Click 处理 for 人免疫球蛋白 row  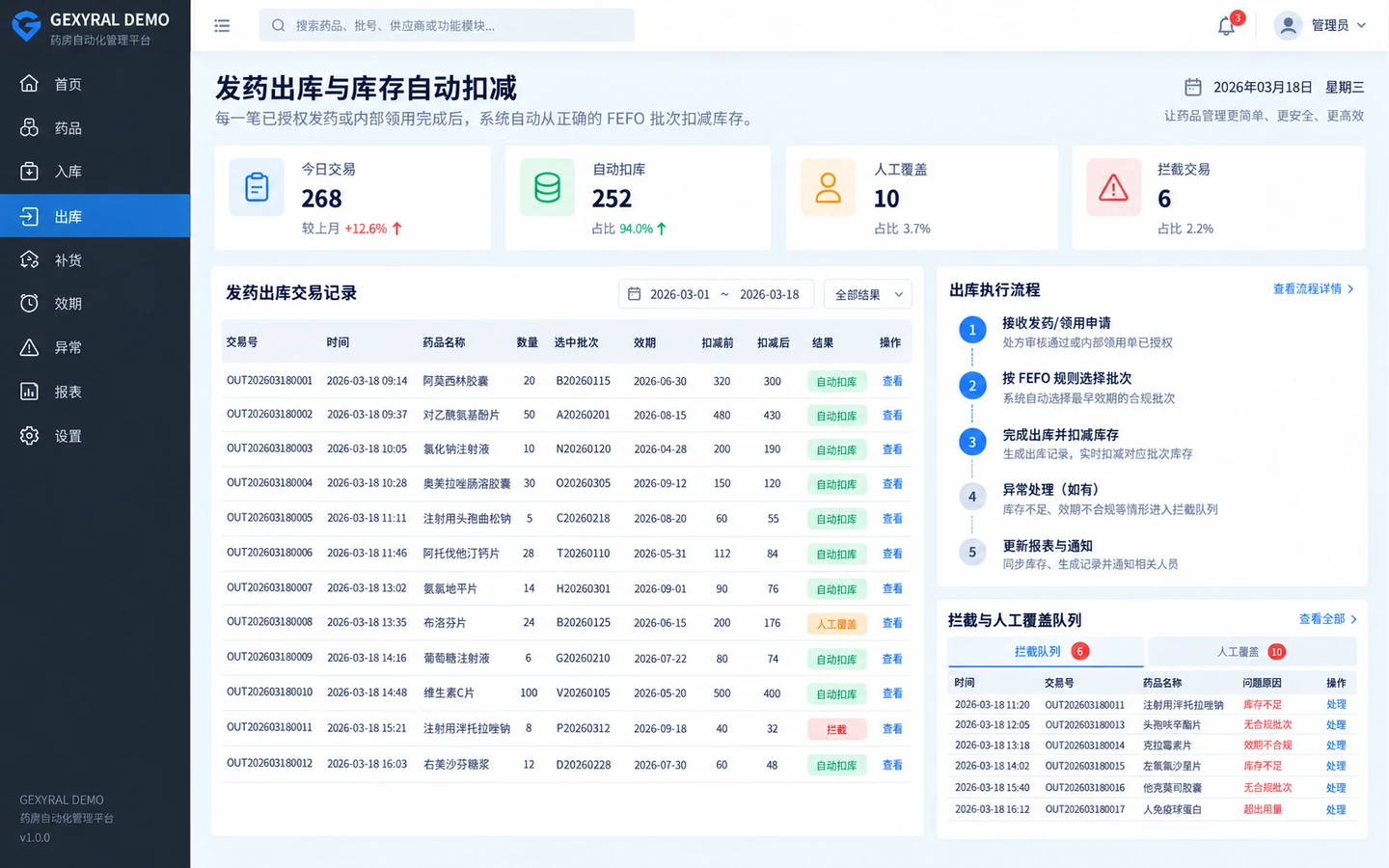pos(1336,810)
